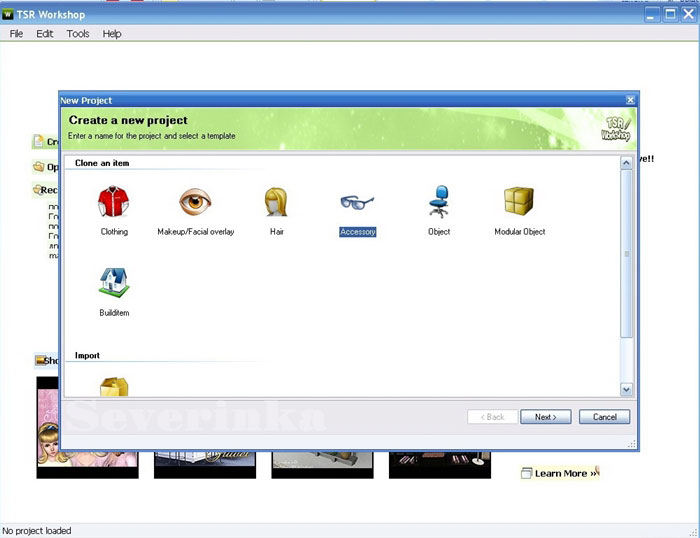The image size is (700, 538).
Task: Select the BuildItem house icon
Action: (114, 283)
